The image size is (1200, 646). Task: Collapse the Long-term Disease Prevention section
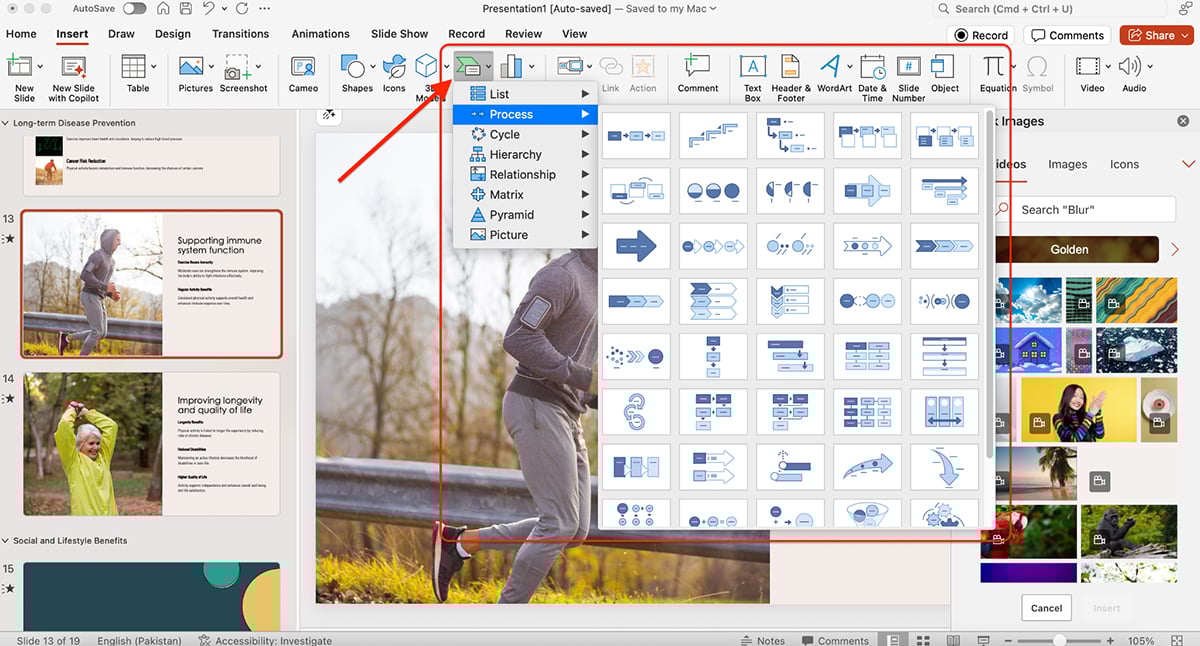click(x=8, y=122)
